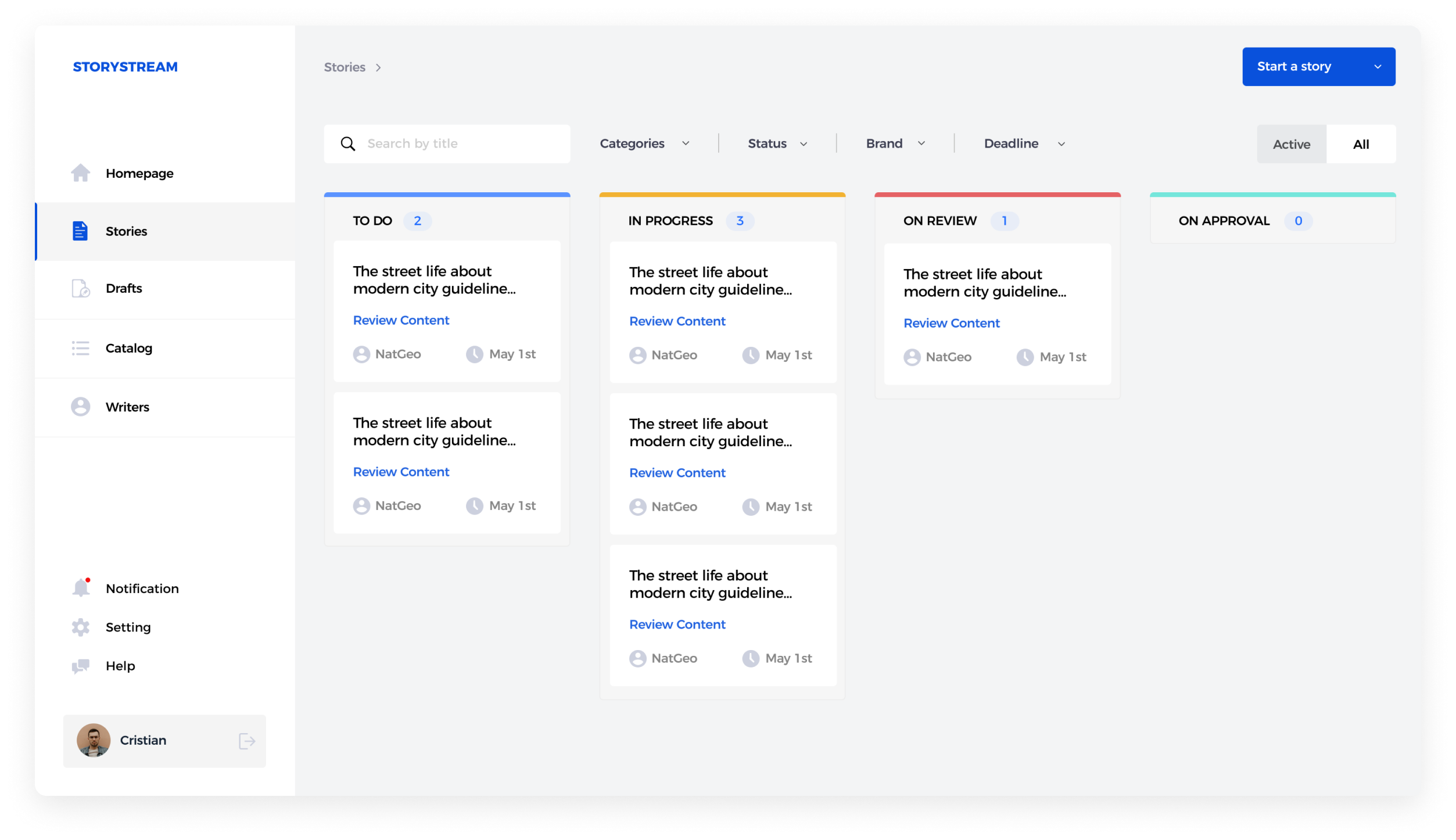
Task: Switch the view toggle to Active
Action: [1291, 145]
